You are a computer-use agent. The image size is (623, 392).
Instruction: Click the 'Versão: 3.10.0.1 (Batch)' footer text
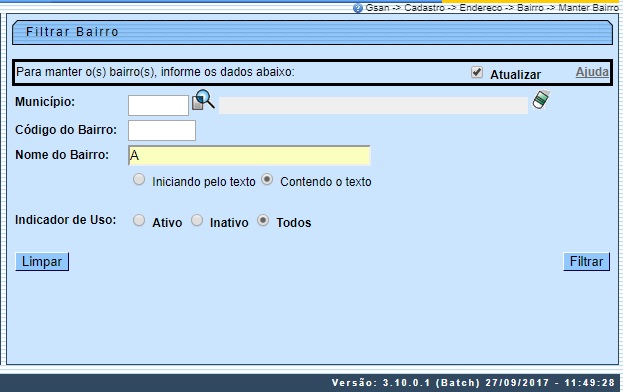(406, 383)
